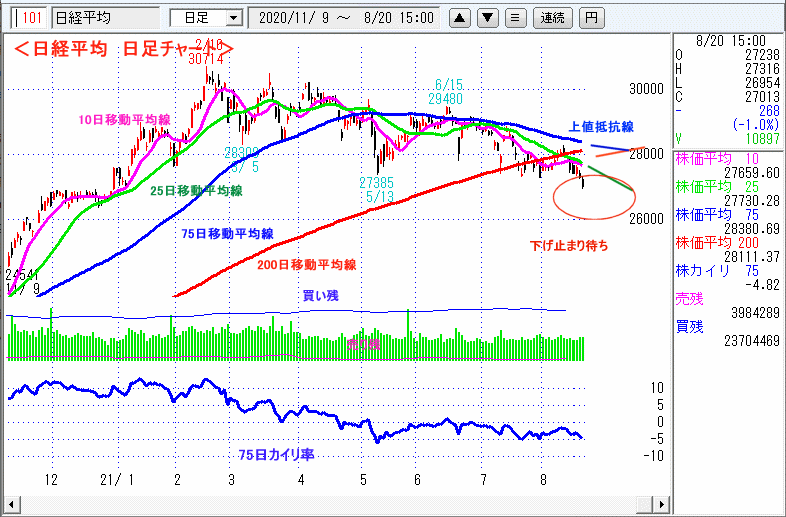Click the 円 (yen) unit button
Image resolution: width=786 pixels, height=517 pixels.
click(x=592, y=17)
